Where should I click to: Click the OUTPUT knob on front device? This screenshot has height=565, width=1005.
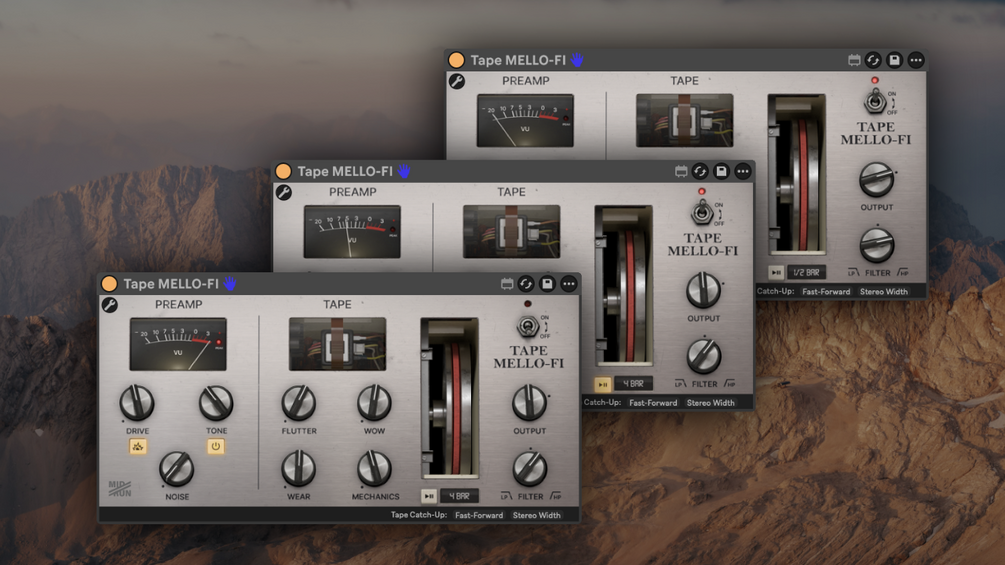tap(529, 403)
